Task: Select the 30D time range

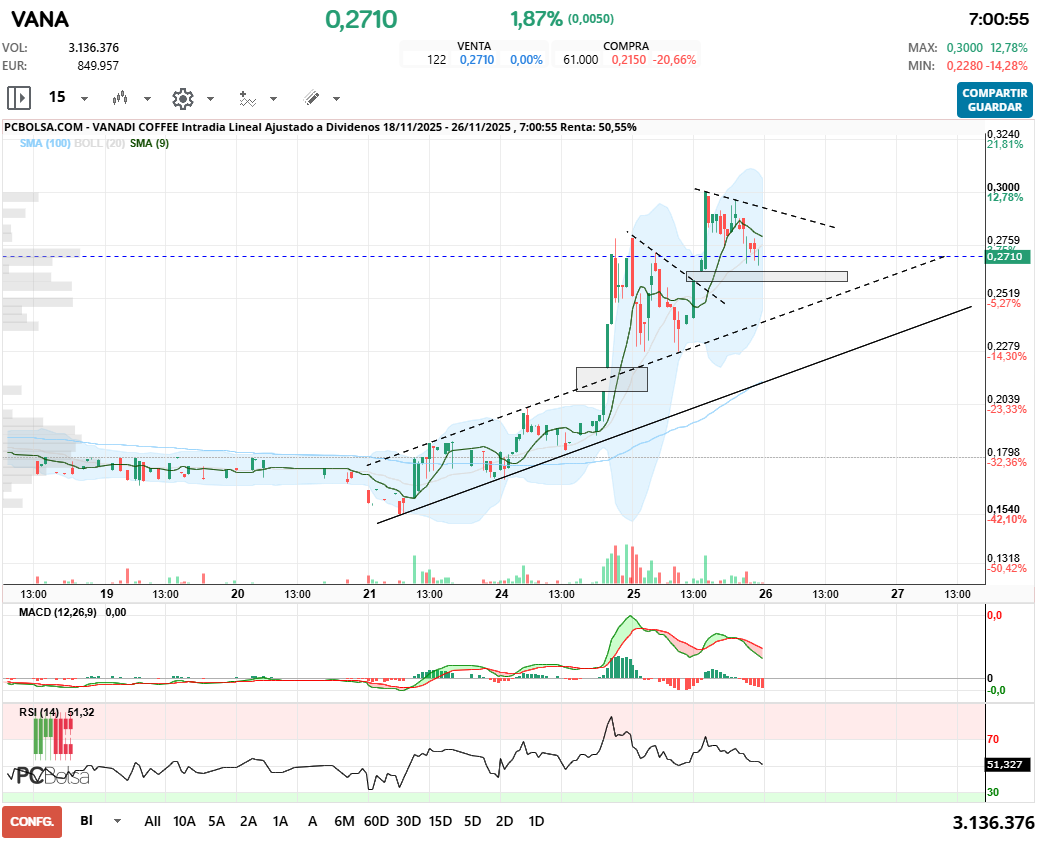Action: [408, 821]
